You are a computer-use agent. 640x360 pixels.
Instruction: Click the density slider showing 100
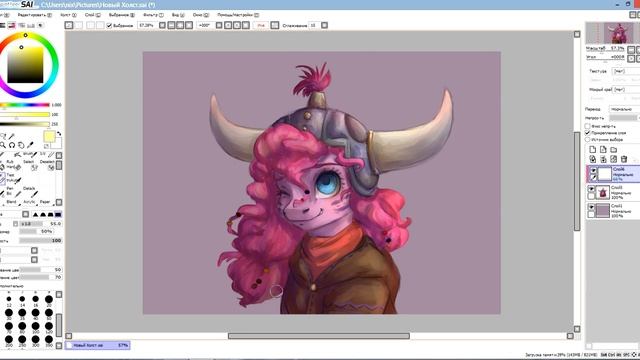point(41,240)
